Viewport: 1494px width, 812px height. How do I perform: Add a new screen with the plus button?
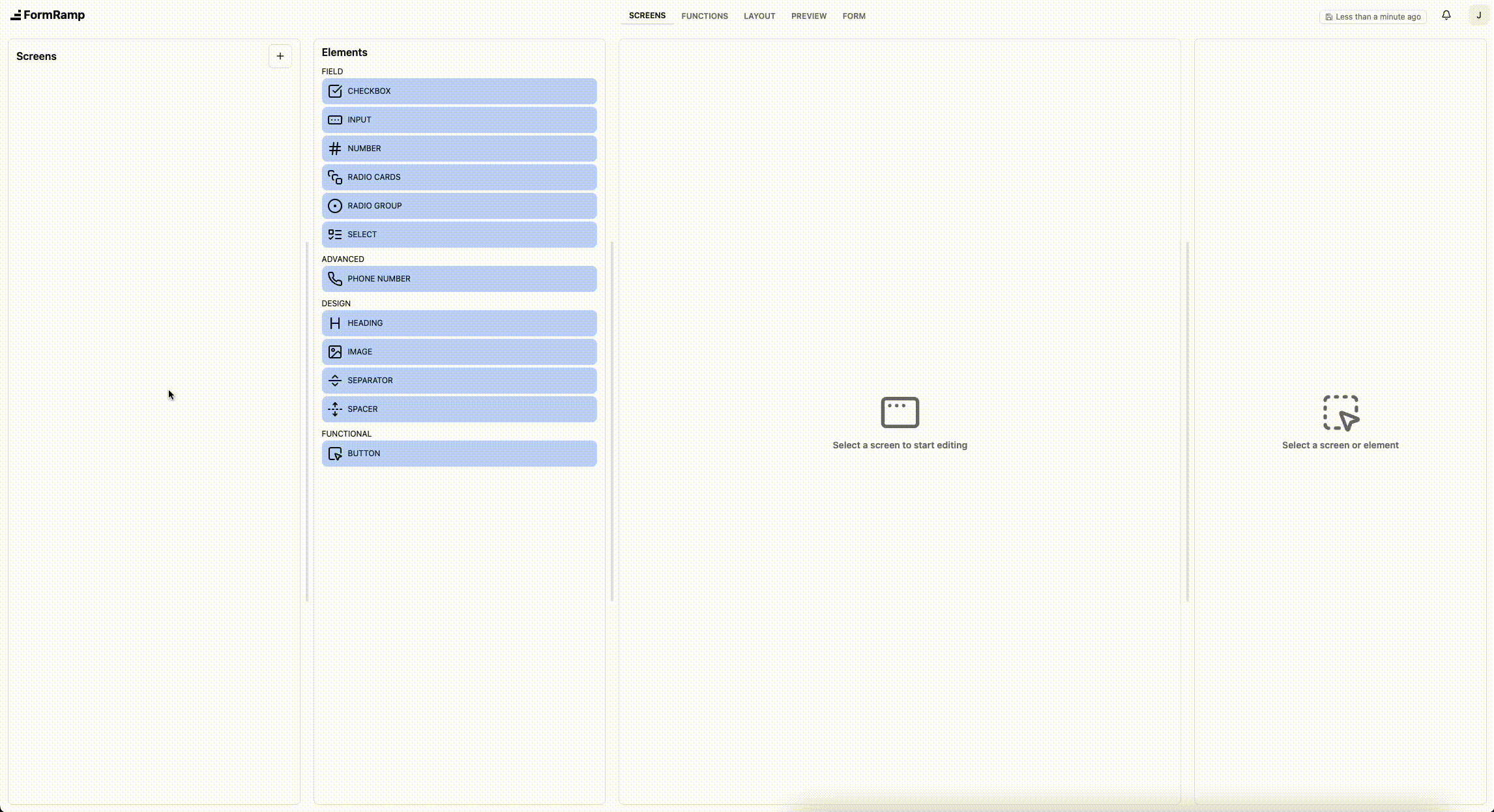(280, 56)
